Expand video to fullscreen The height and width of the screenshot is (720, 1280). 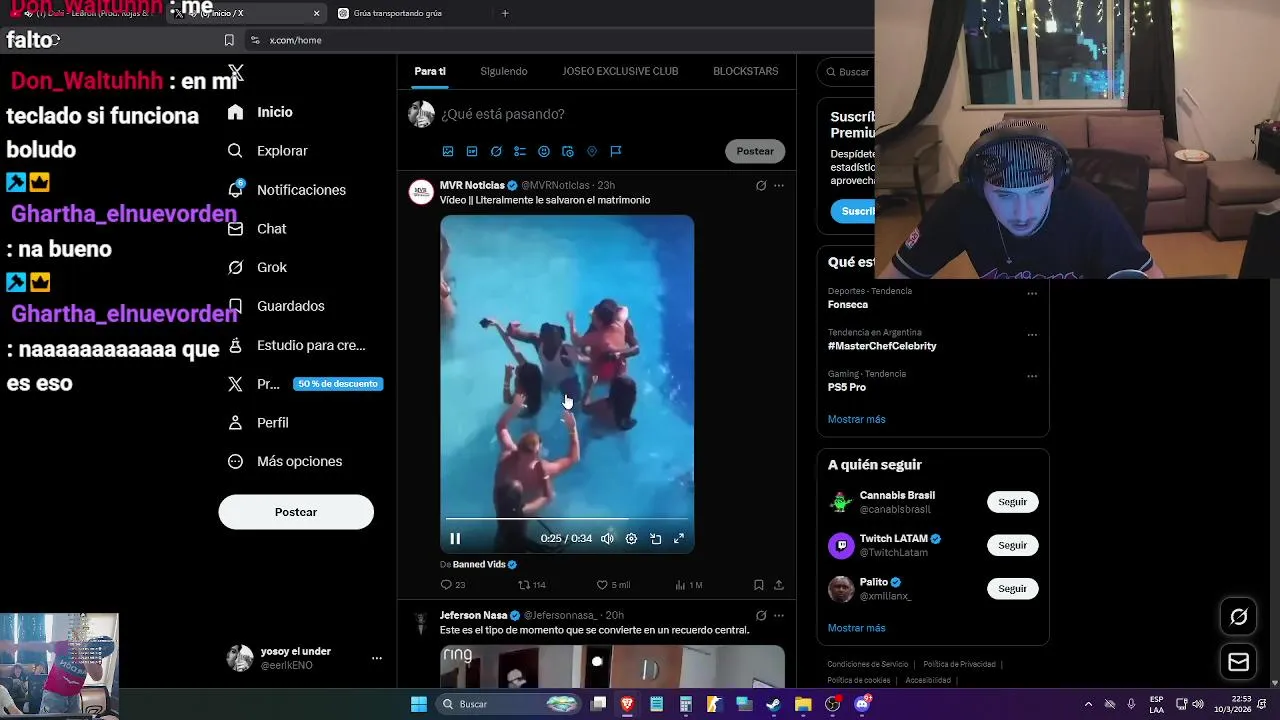pyautogui.click(x=679, y=539)
